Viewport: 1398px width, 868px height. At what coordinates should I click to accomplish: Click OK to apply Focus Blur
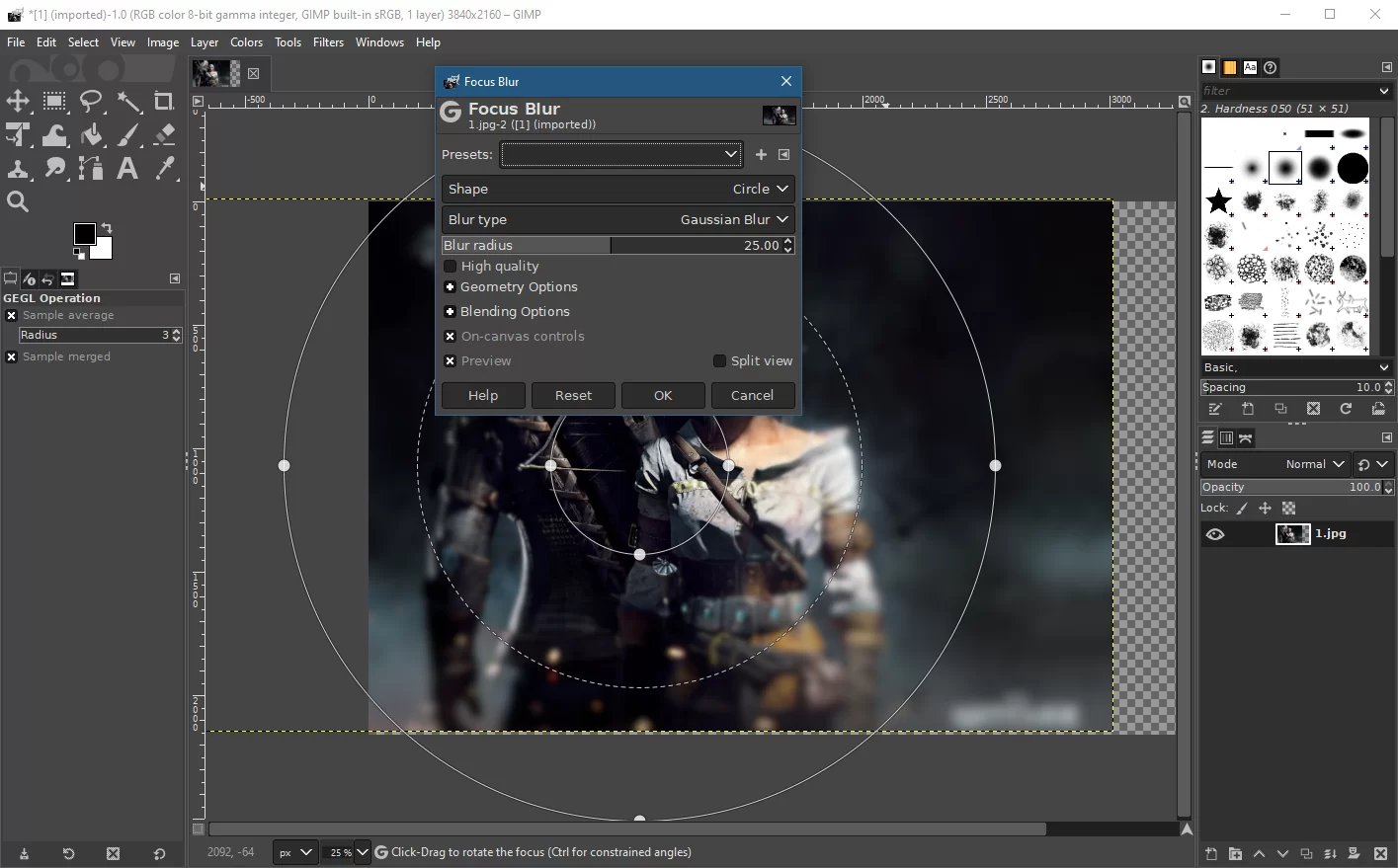tap(663, 395)
